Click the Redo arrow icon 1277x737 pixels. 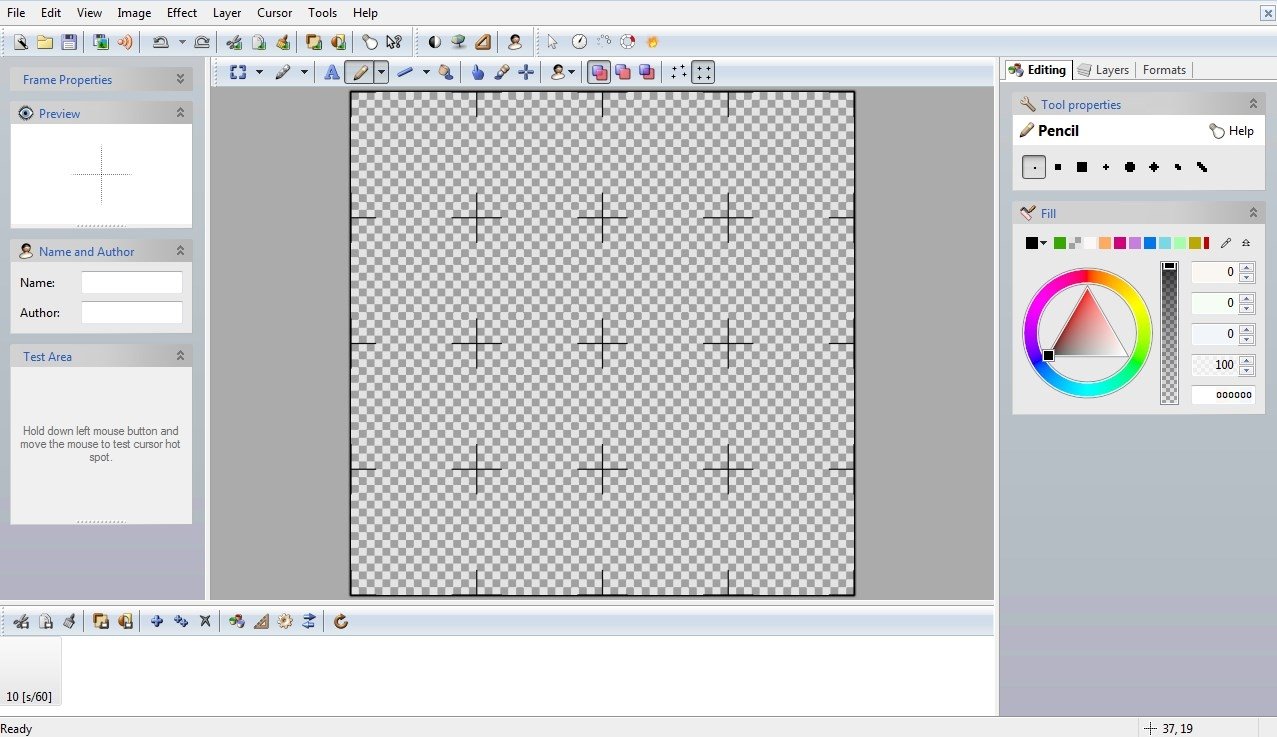click(202, 42)
